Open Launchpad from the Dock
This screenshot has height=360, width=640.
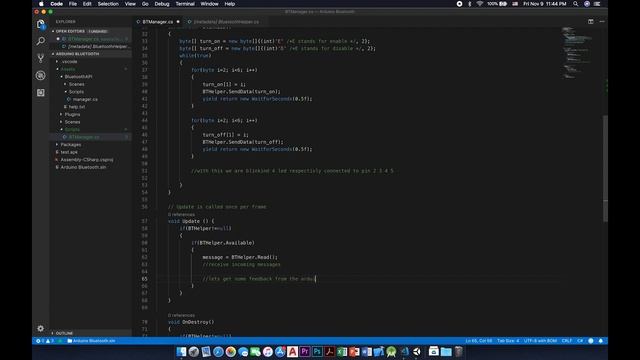click(x=193, y=351)
